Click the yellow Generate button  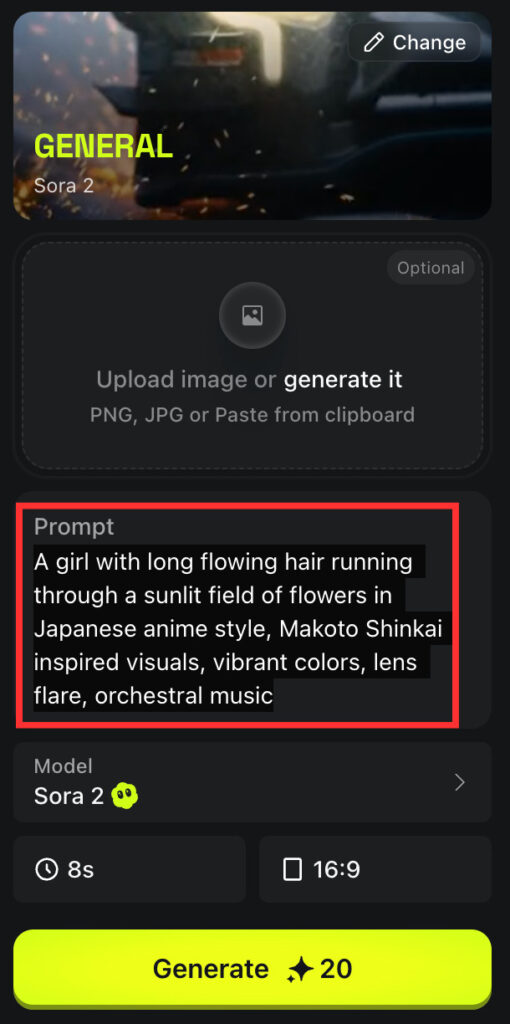tap(252, 969)
